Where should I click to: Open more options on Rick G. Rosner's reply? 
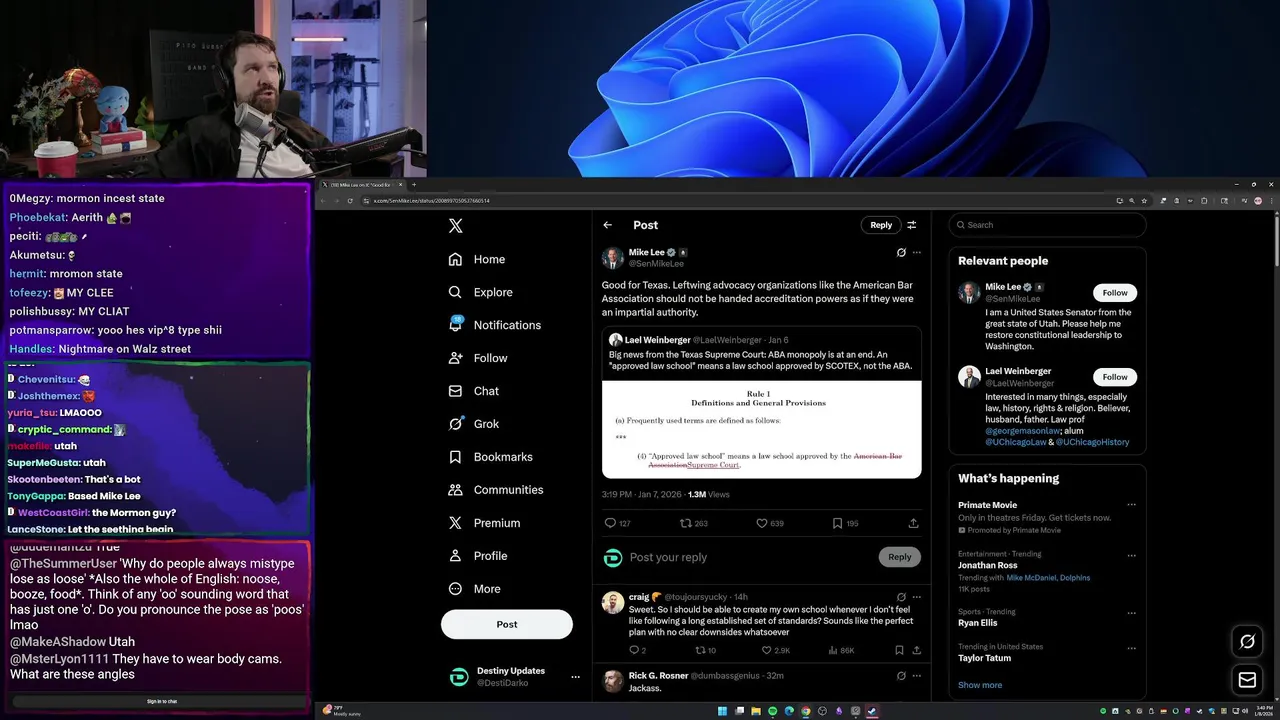pyautogui.click(x=917, y=676)
